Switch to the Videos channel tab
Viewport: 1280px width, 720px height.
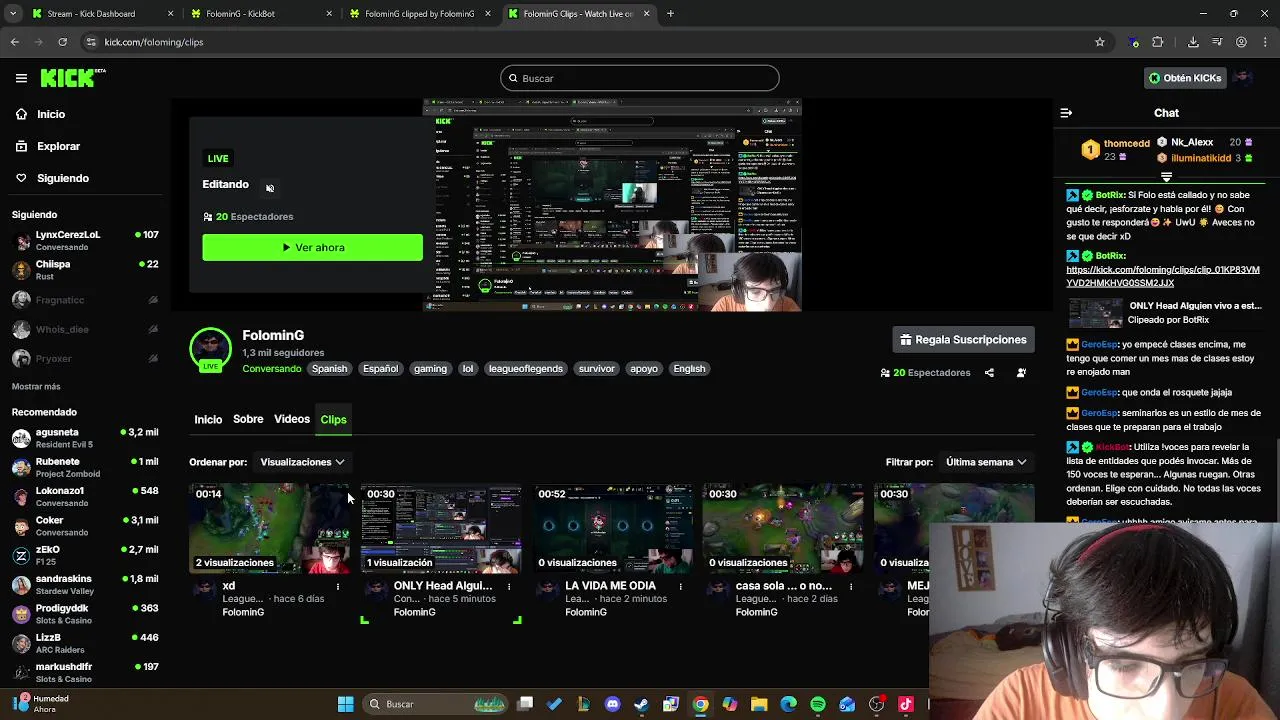[292, 419]
